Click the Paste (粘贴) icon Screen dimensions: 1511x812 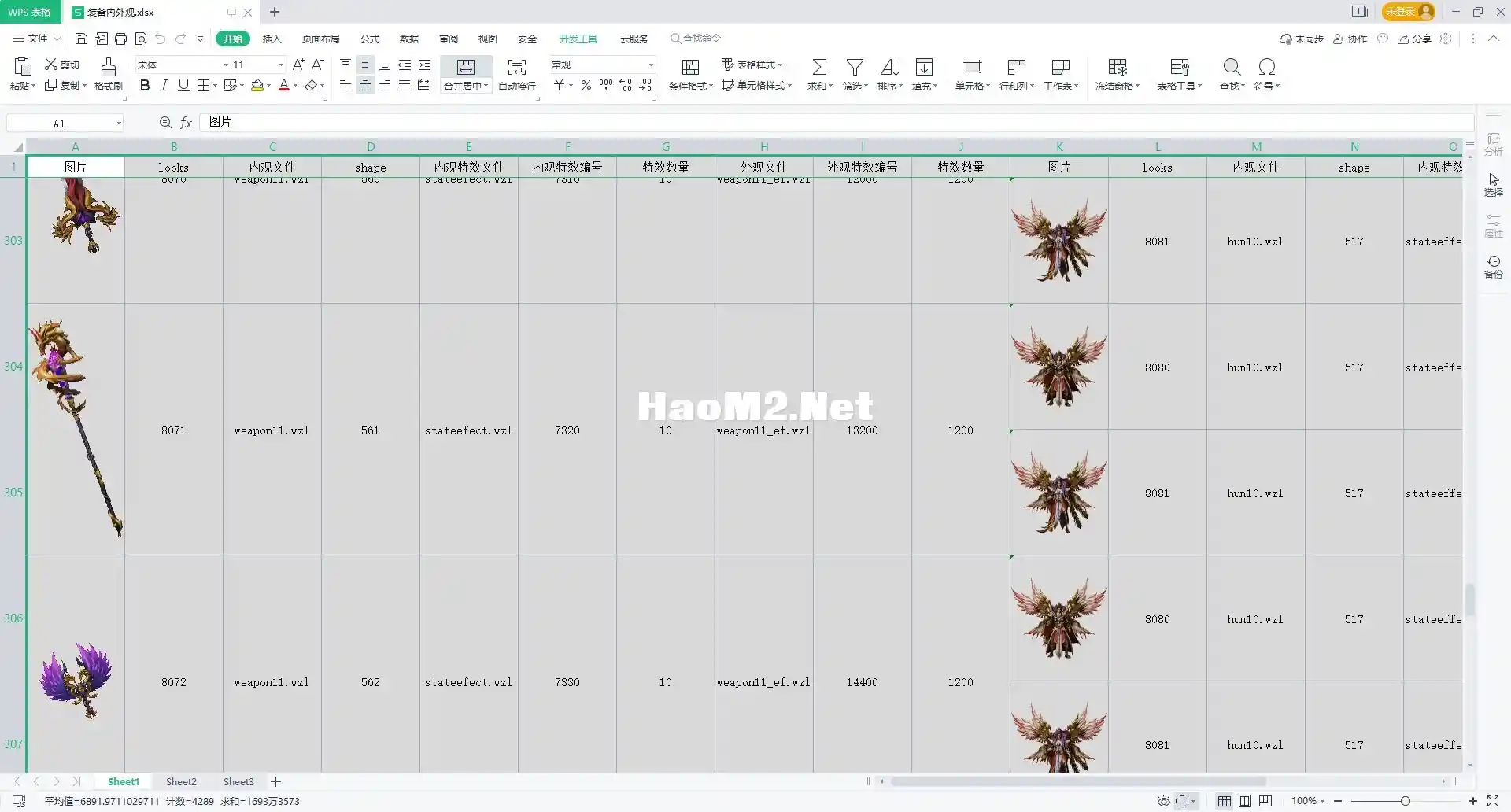click(23, 67)
